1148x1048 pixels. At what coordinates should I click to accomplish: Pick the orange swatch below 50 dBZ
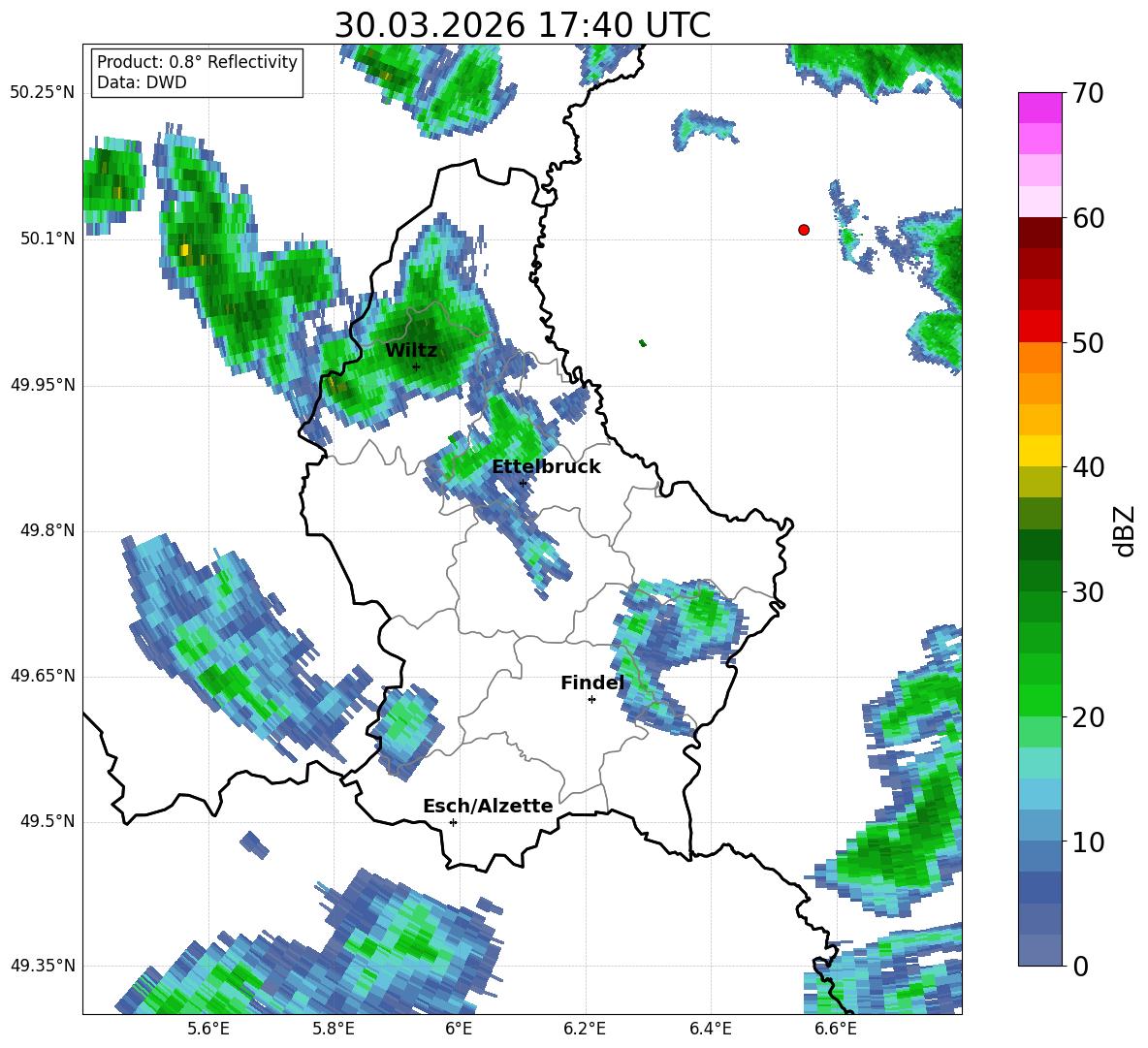tap(1039, 357)
